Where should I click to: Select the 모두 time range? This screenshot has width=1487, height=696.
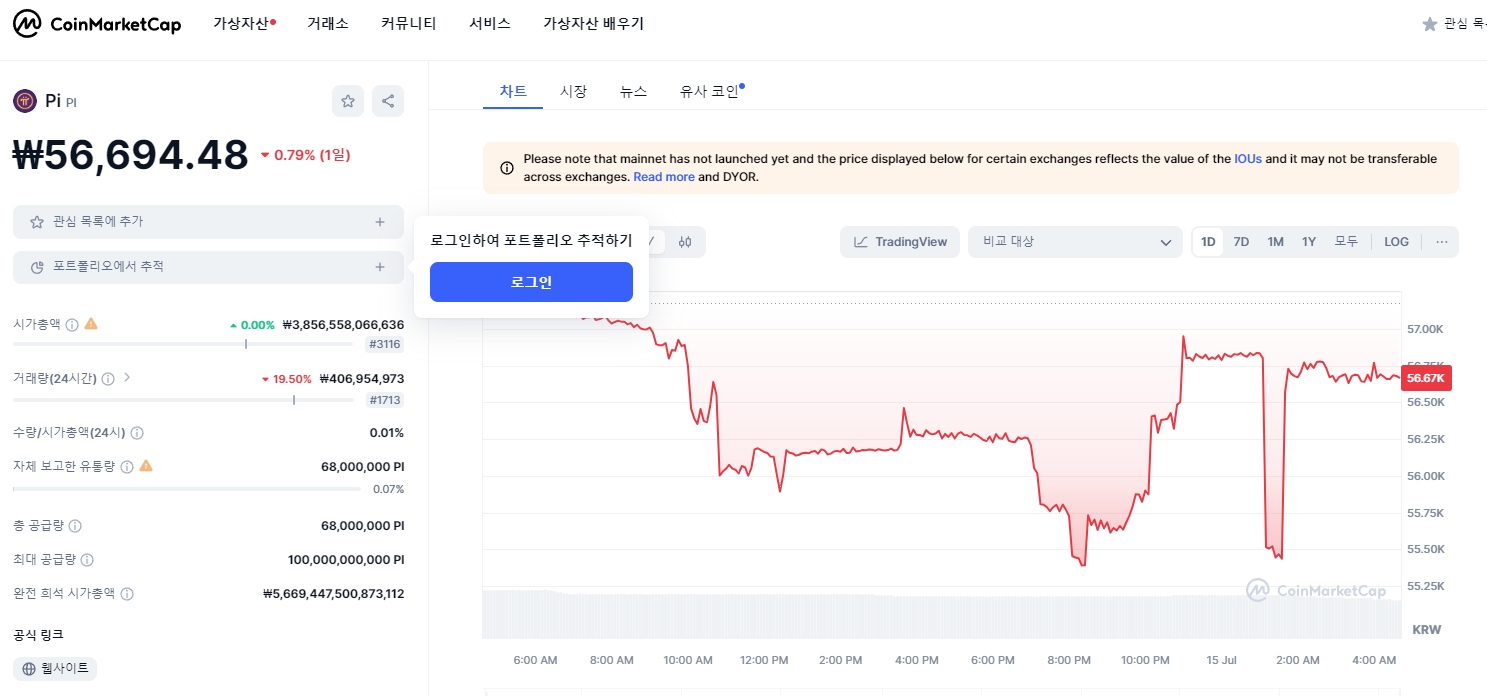click(x=1345, y=241)
